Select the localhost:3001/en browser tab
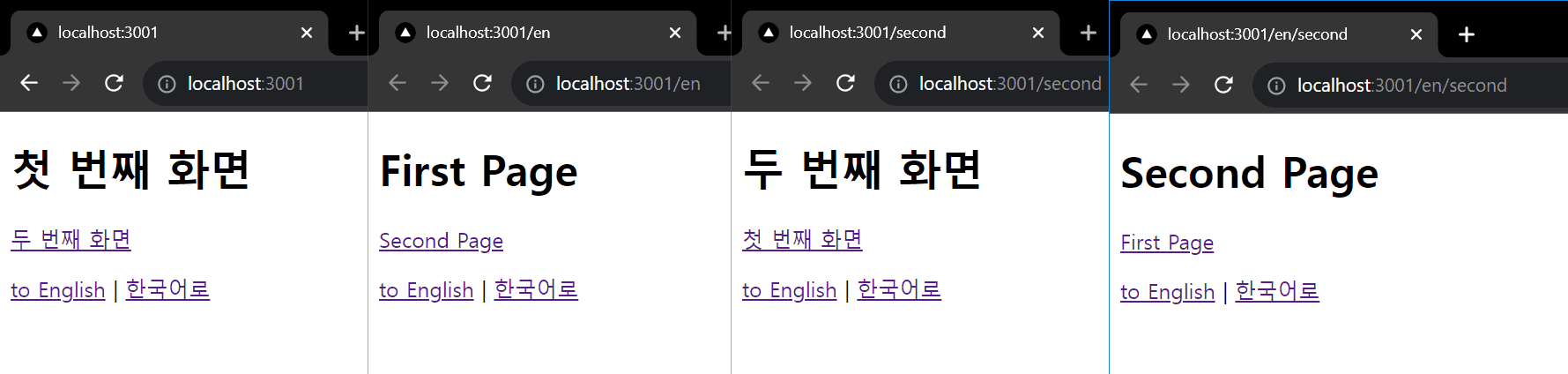Image resolution: width=1568 pixels, height=374 pixels. pos(538,33)
